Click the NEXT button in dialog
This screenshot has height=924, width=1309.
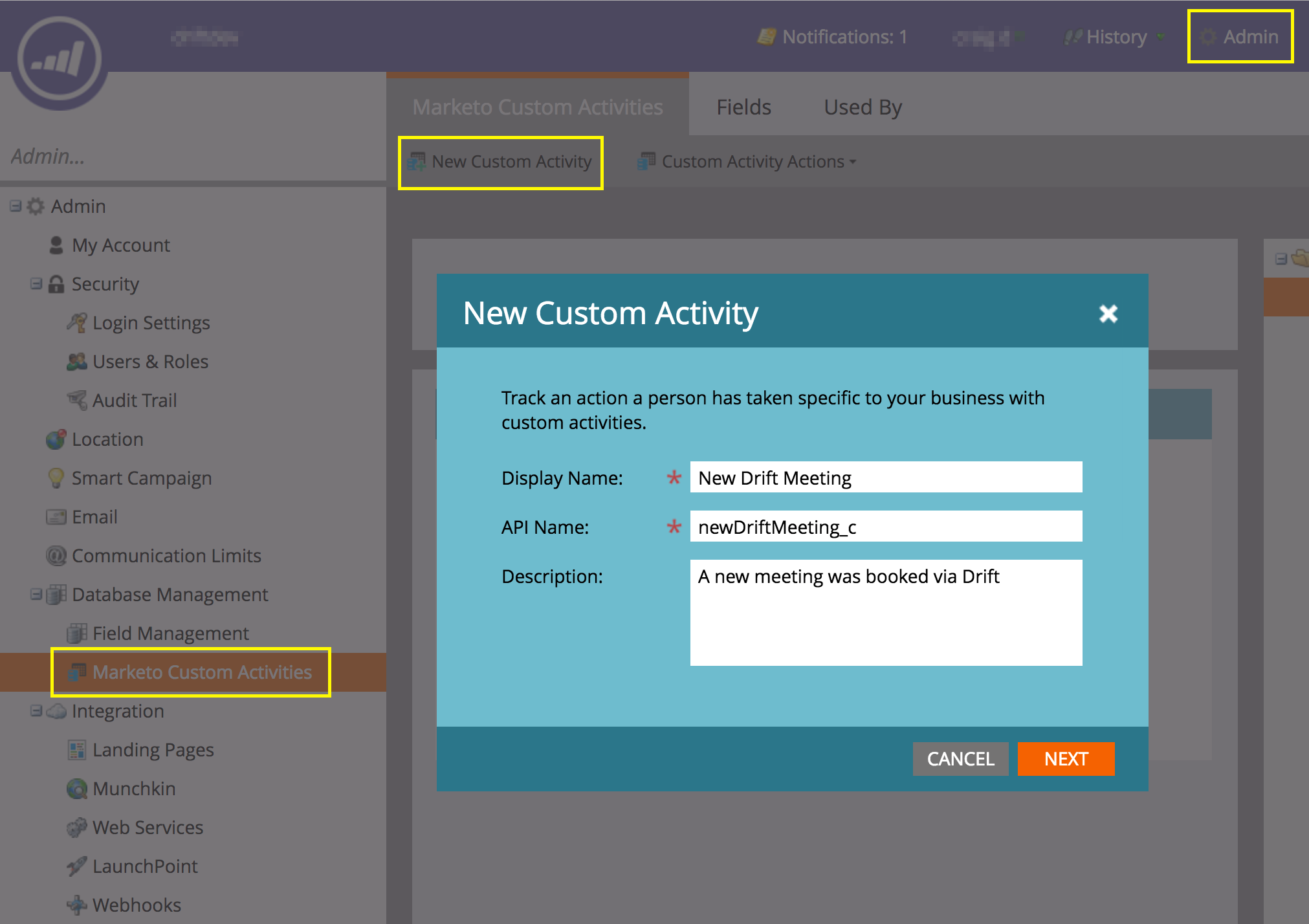coord(1066,759)
